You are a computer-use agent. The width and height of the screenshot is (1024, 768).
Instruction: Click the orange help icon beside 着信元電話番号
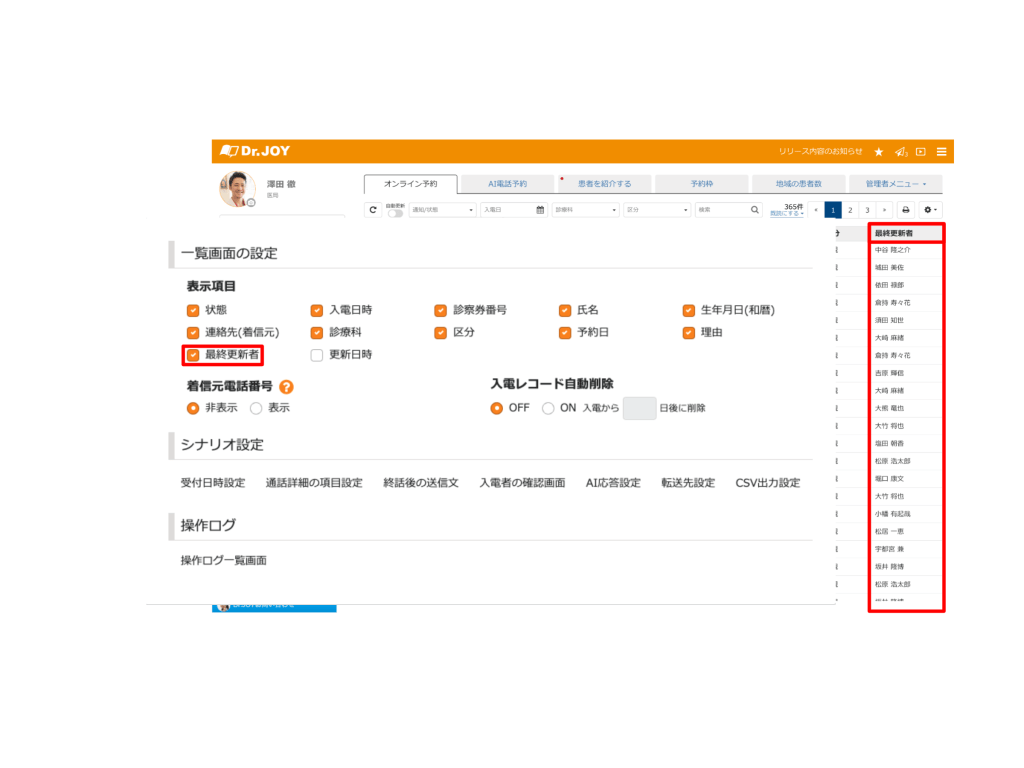pos(286,386)
